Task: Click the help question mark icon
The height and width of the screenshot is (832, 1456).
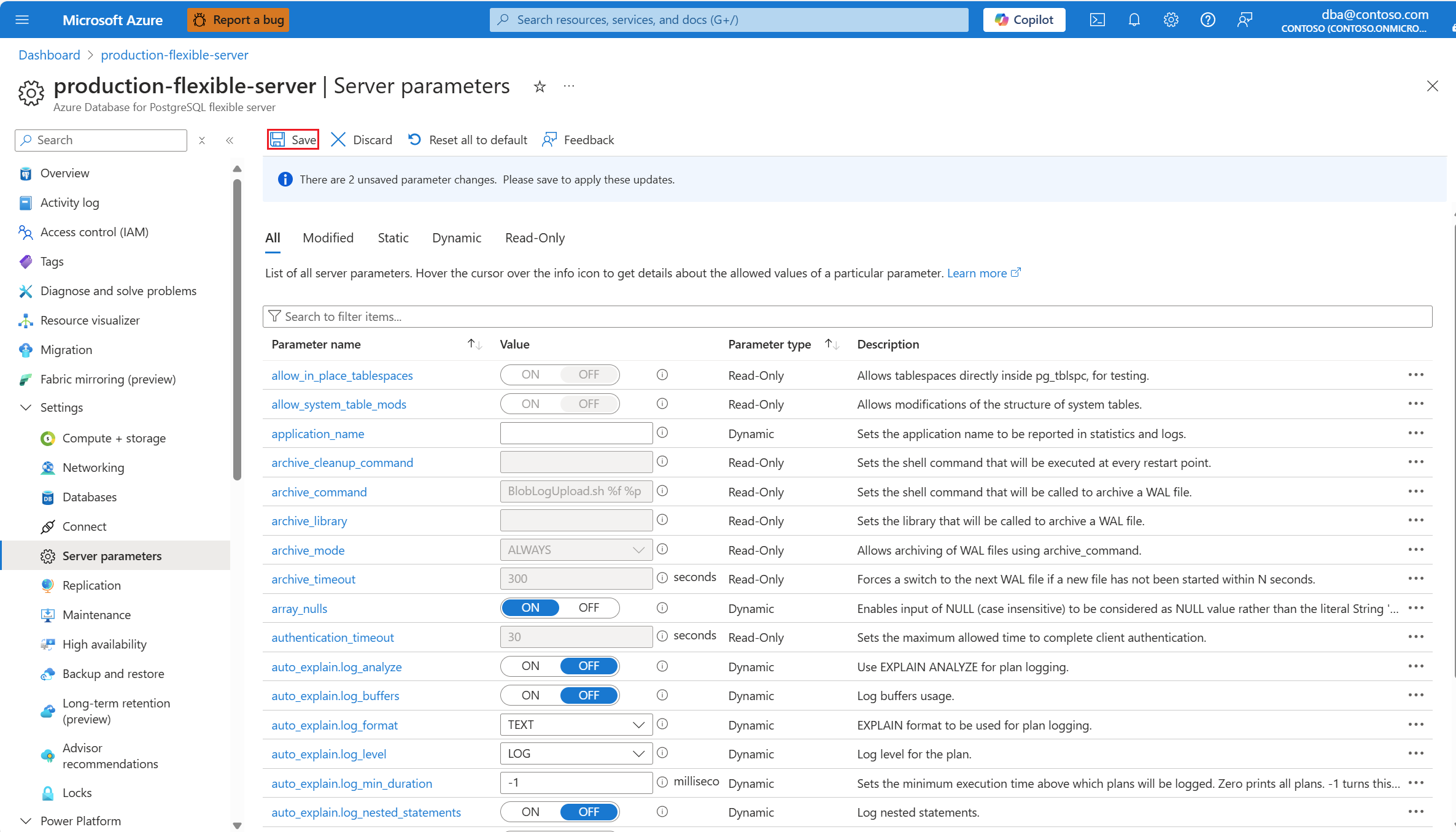Action: pyautogui.click(x=1207, y=20)
